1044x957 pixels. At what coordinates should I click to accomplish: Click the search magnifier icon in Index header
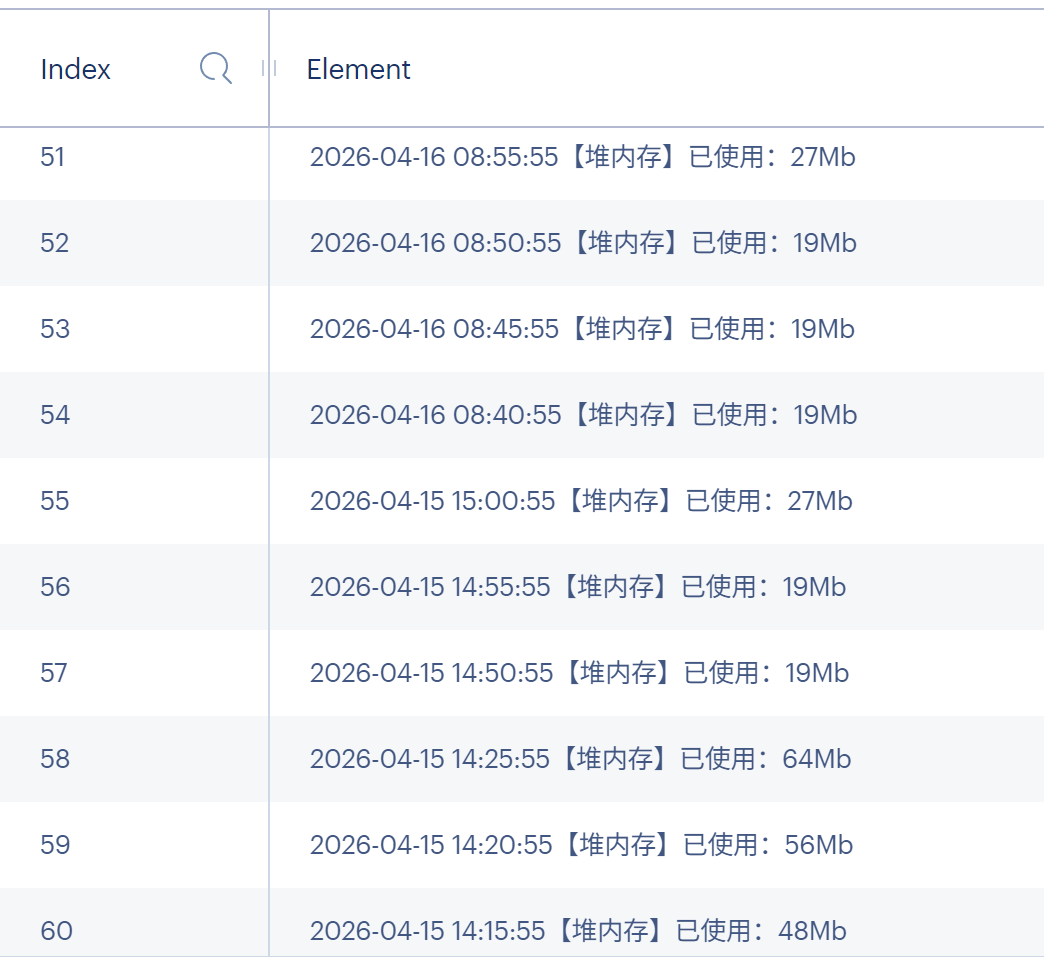[216, 69]
